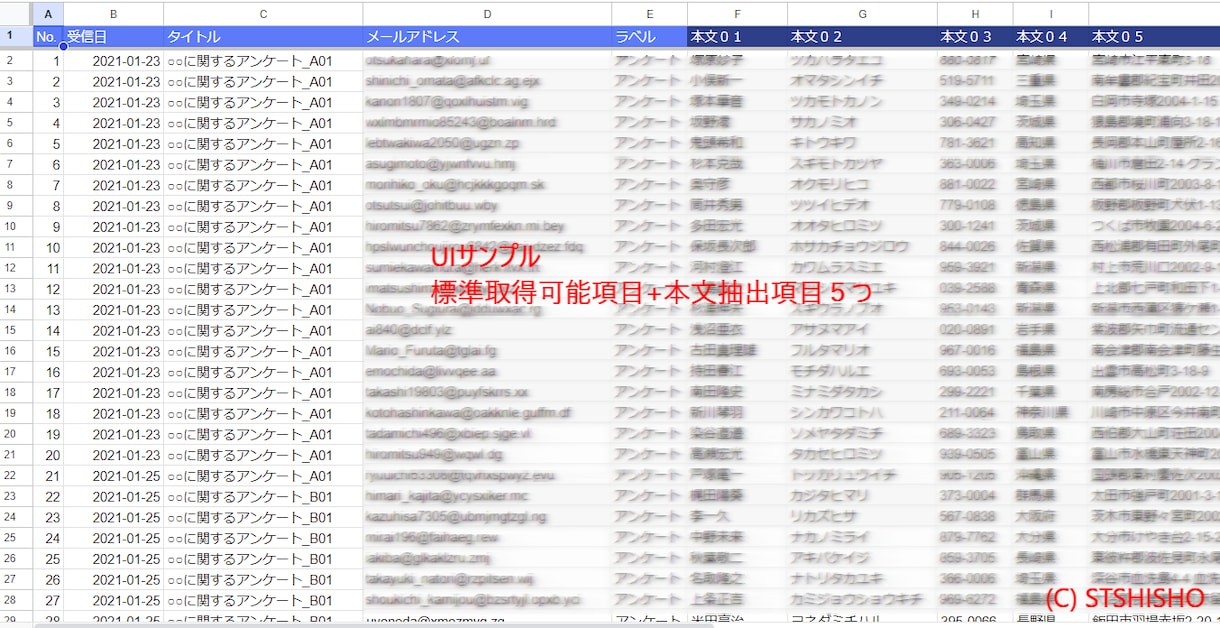Select column A header
The image size is (1220, 628).
(x=47, y=13)
